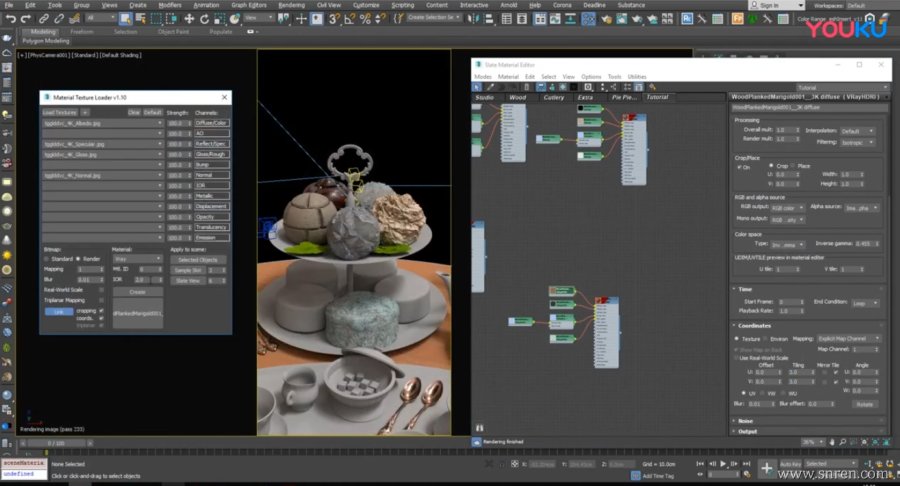The width and height of the screenshot is (900, 486).
Task: Select Crop radio in Crop/Place section
Action: pyautogui.click(x=771, y=166)
